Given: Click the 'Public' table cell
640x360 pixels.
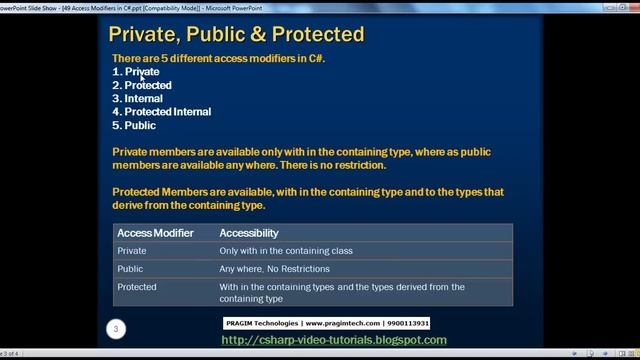Looking at the screenshot, I should [x=130, y=269].
